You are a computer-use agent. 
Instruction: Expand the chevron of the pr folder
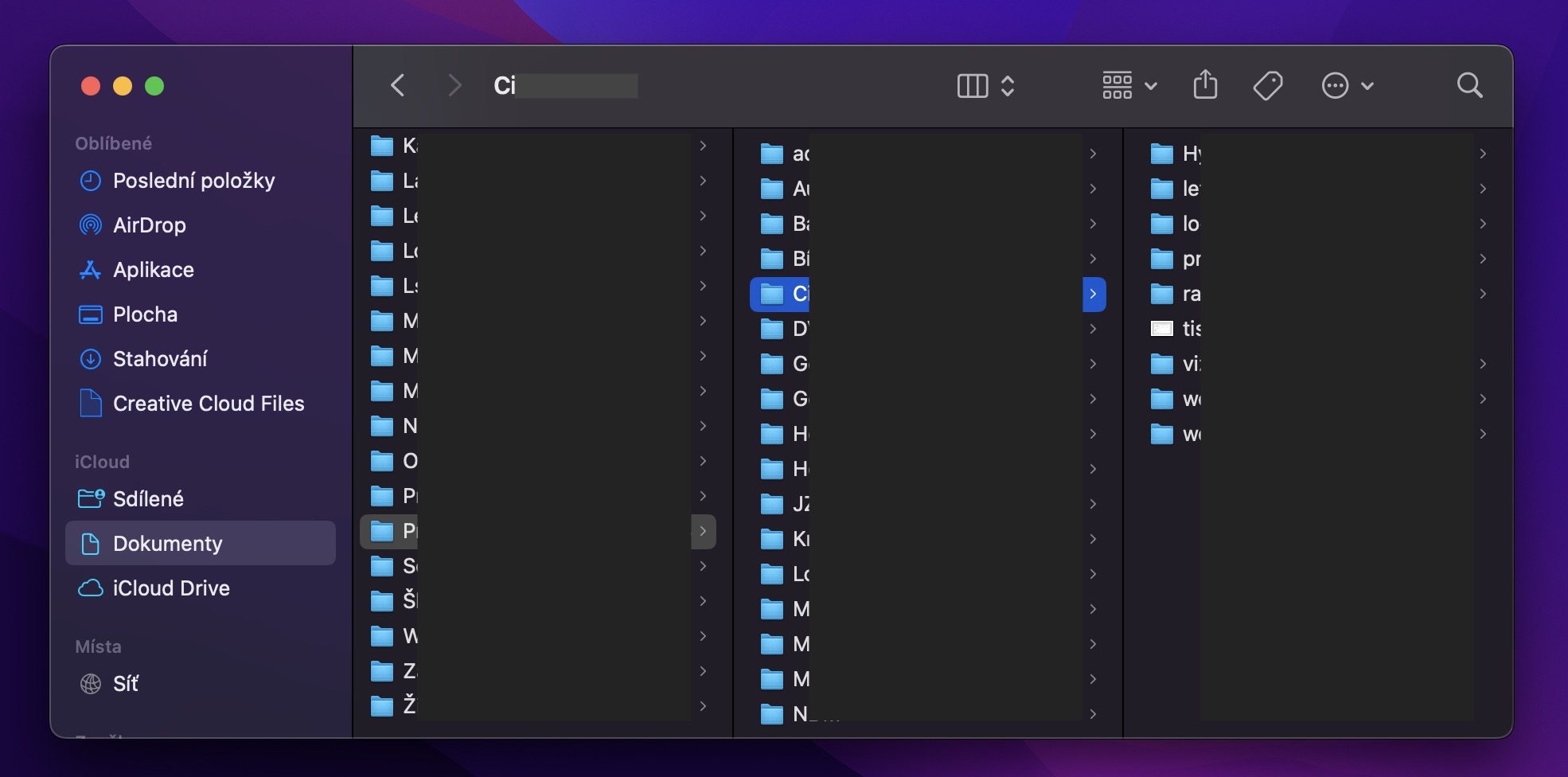1483,259
